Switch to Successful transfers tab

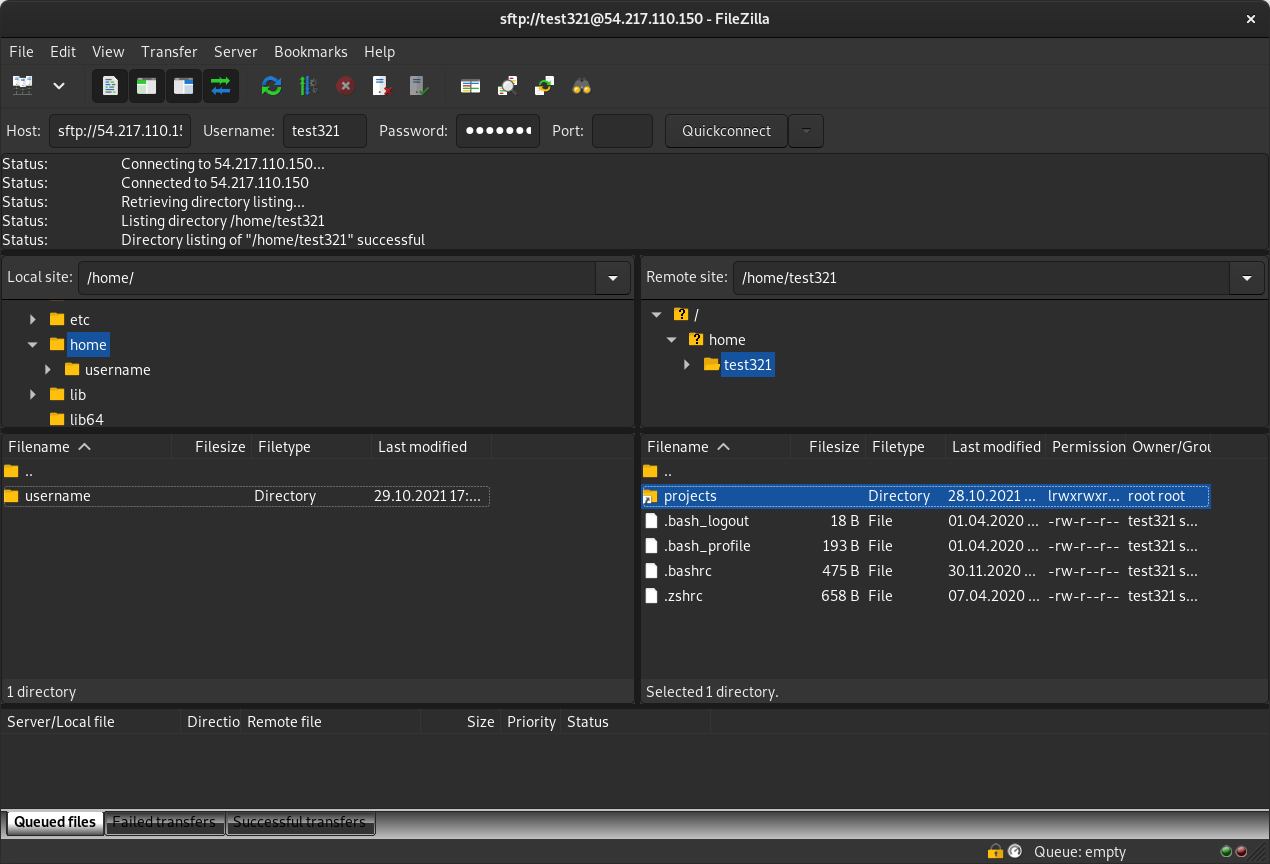pyautogui.click(x=300, y=822)
